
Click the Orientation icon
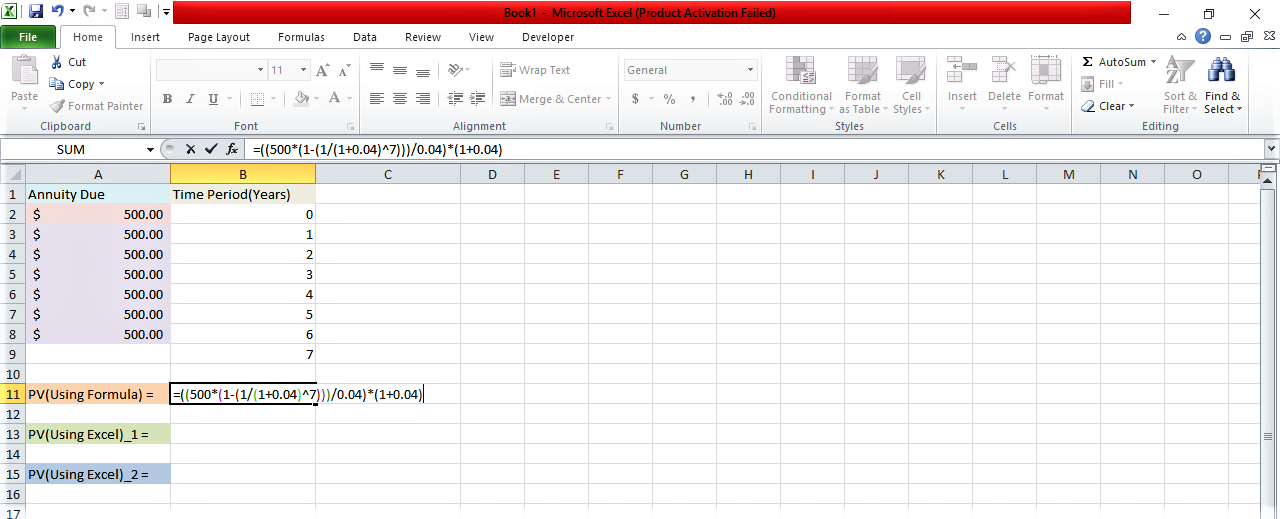pos(456,70)
